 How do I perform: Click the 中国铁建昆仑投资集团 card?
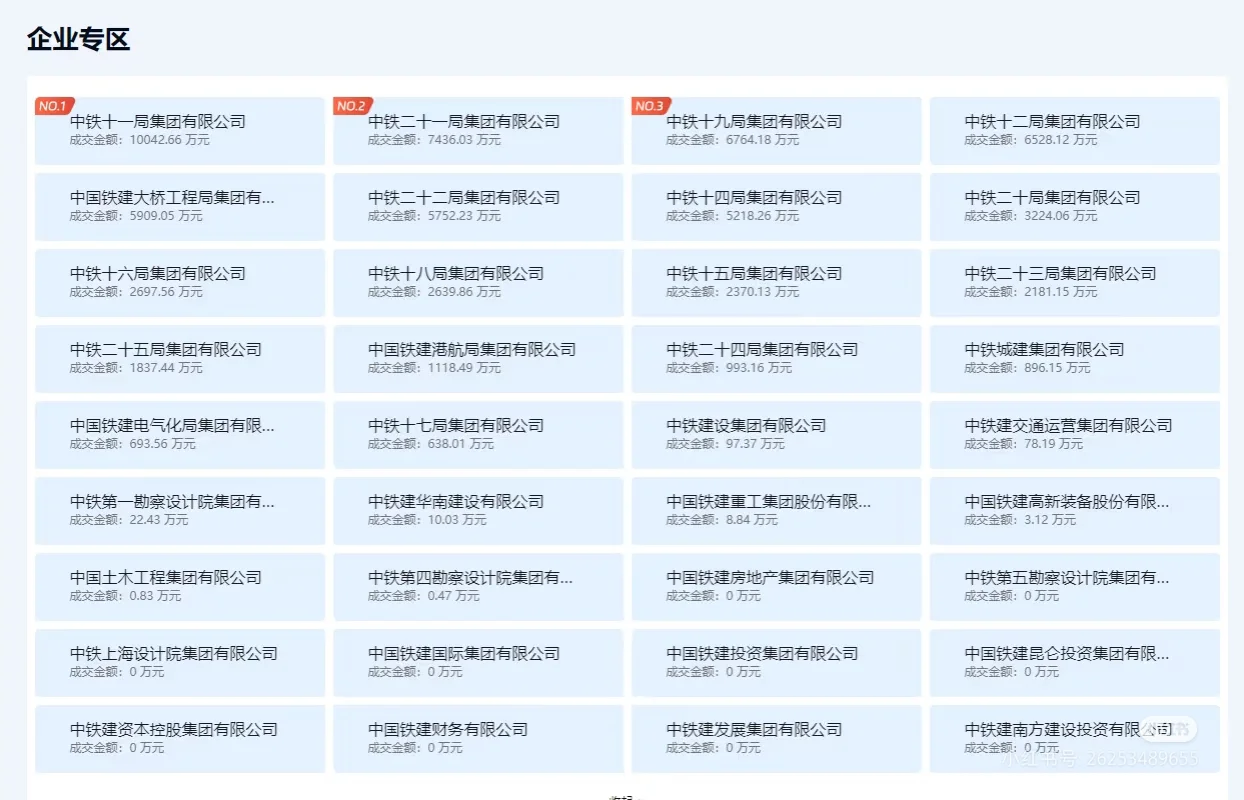[1075, 663]
